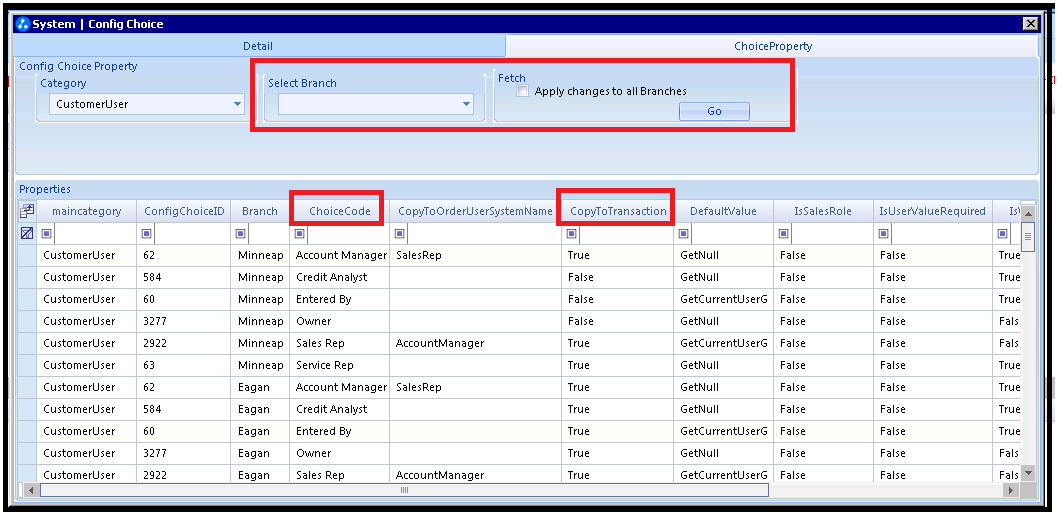Click the clear-filter icon in filter row
Viewport: 1057px width, 515px height.
coord(27,234)
